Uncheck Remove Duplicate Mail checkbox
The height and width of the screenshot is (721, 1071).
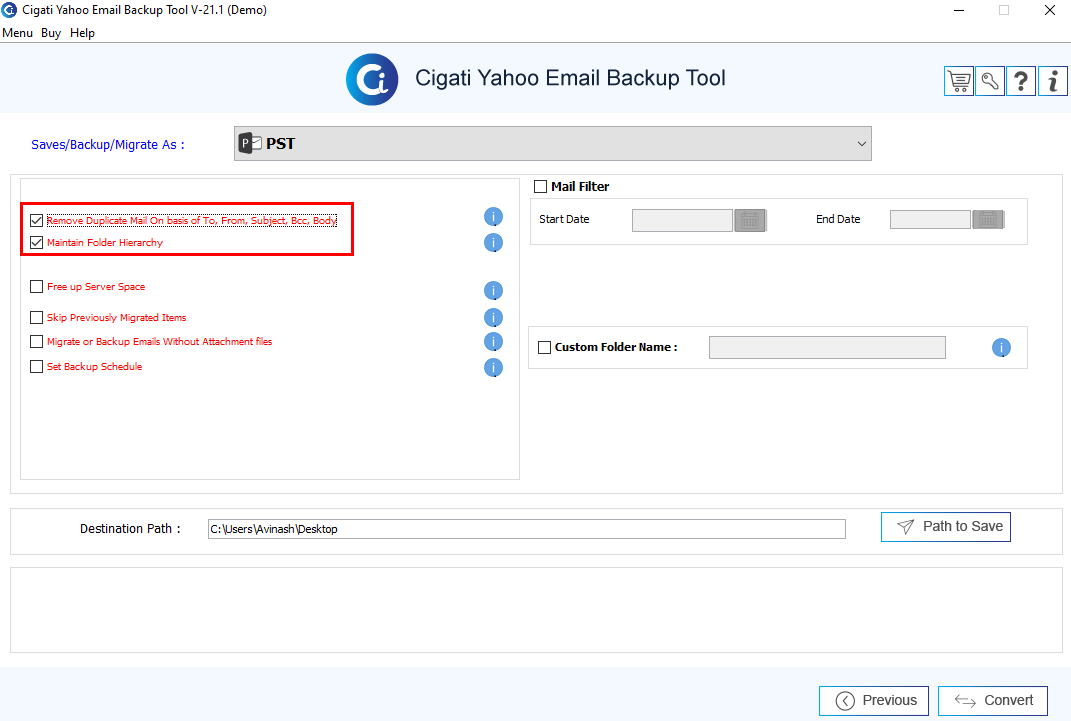tap(37, 221)
